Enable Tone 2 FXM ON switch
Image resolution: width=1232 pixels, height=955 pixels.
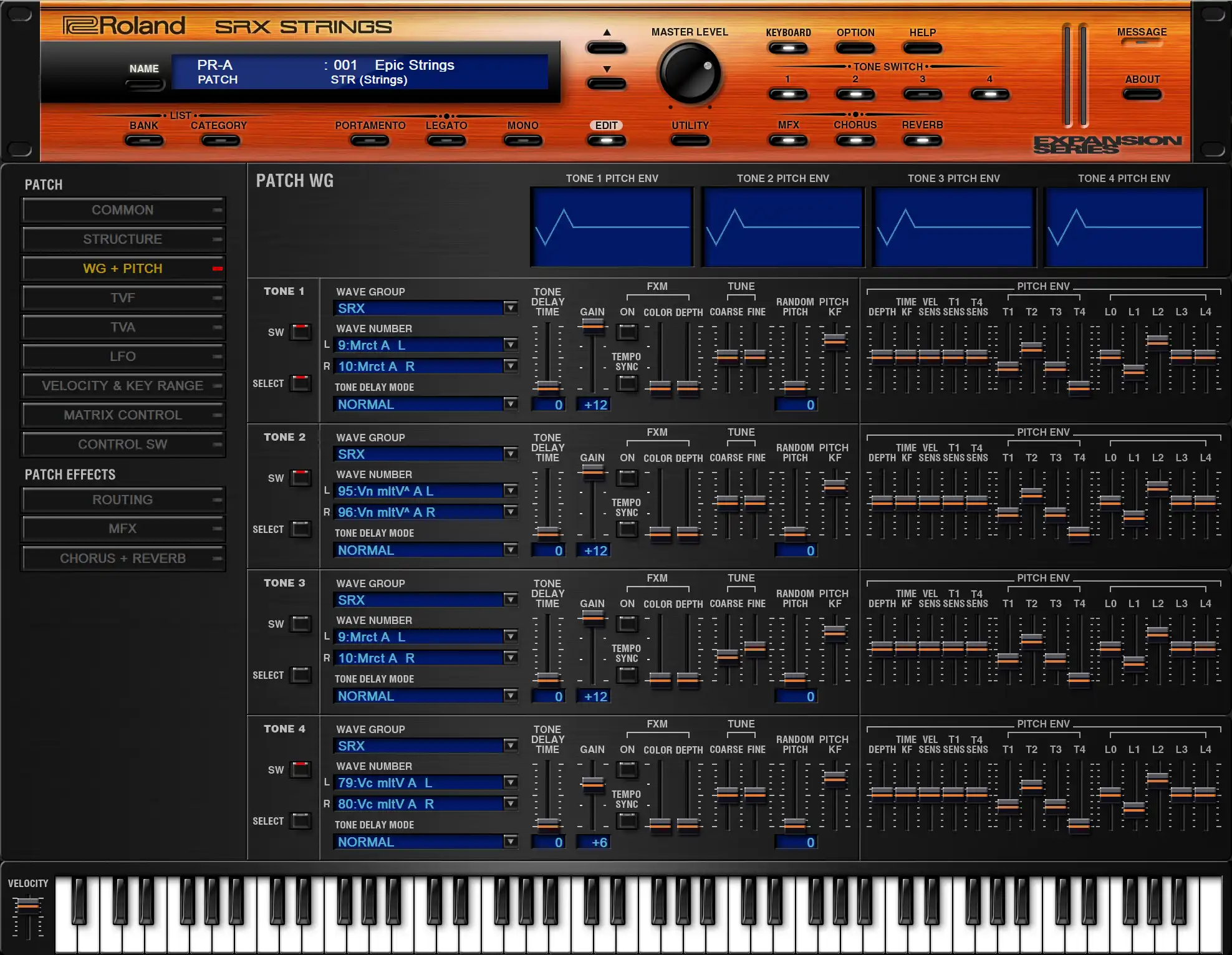pos(627,478)
